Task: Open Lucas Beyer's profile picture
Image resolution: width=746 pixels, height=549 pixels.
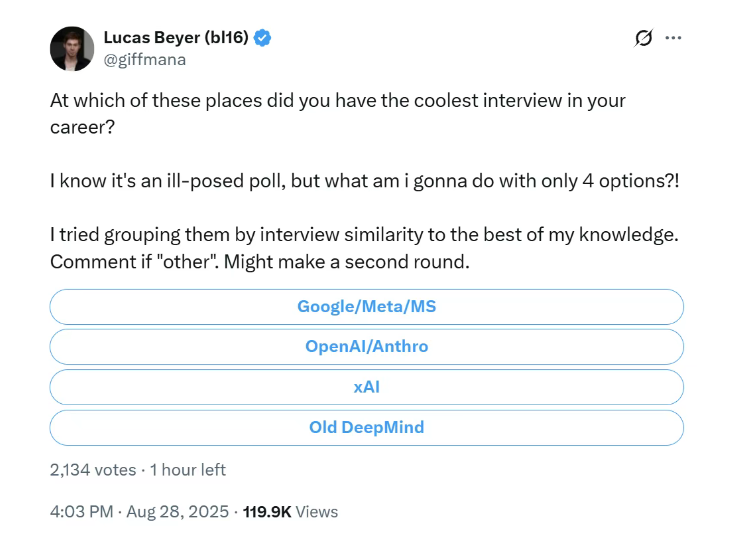Action: click(x=72, y=49)
